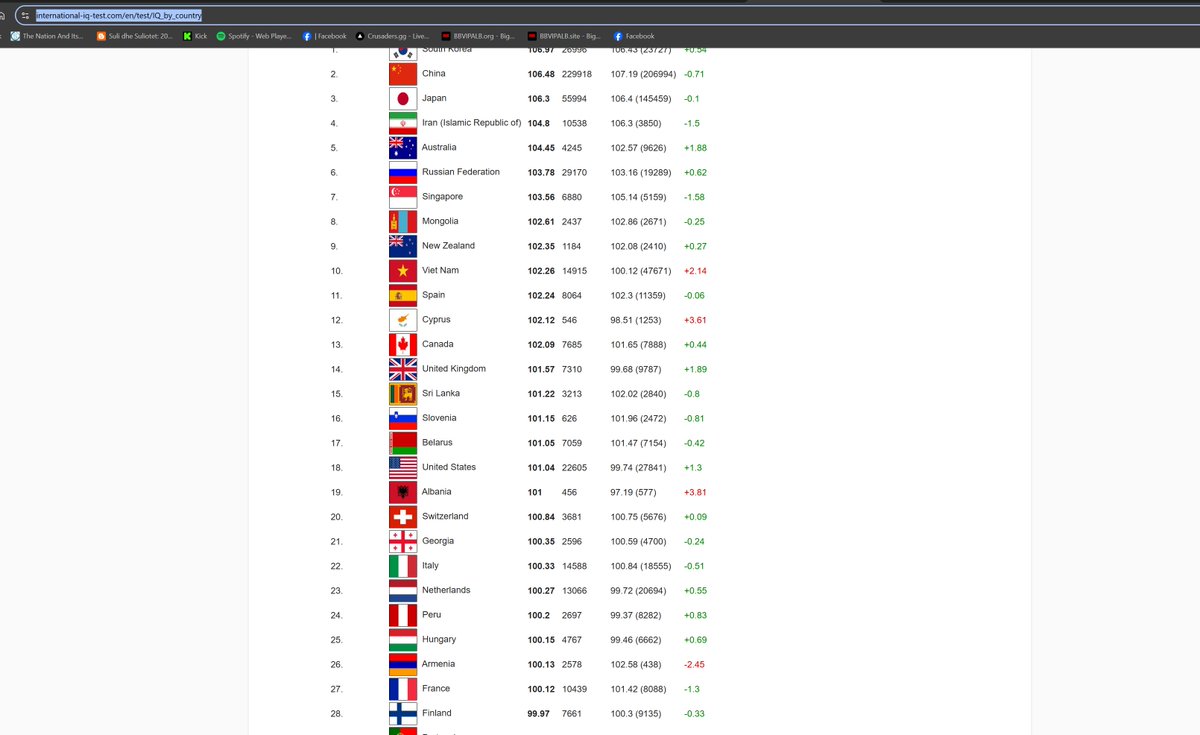Click the Netherlands flag image
The image size is (1200, 735).
tap(403, 591)
